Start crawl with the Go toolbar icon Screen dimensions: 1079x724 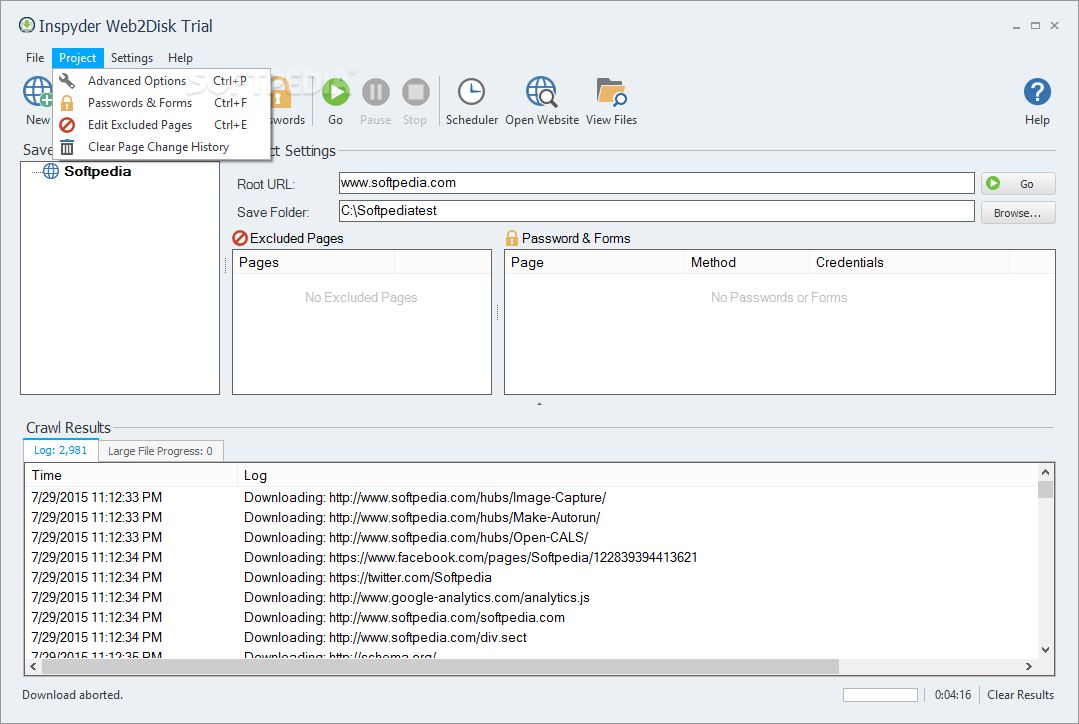point(336,92)
